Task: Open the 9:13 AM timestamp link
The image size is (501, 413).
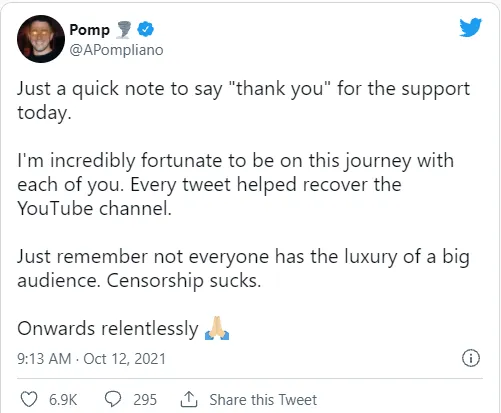Action: click(44, 359)
